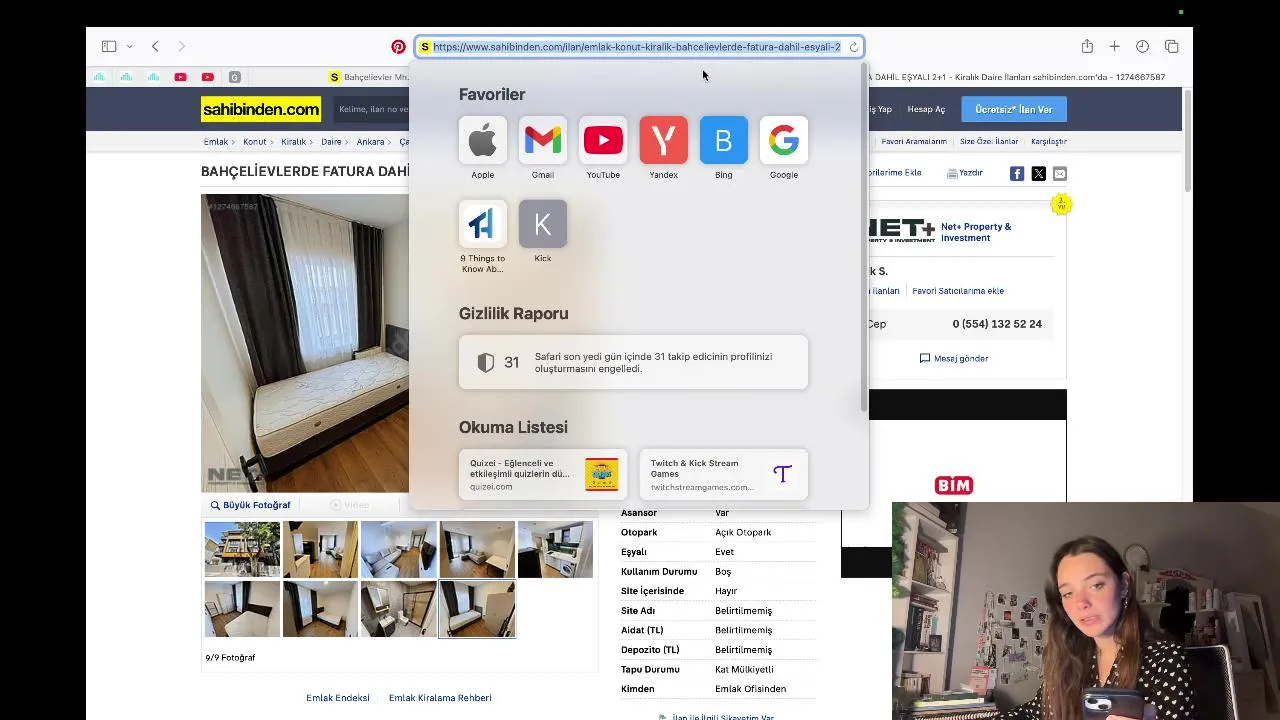This screenshot has height=720, width=1280.
Task: Click the Ücretsiz İlan Ver button
Action: pyautogui.click(x=1013, y=109)
